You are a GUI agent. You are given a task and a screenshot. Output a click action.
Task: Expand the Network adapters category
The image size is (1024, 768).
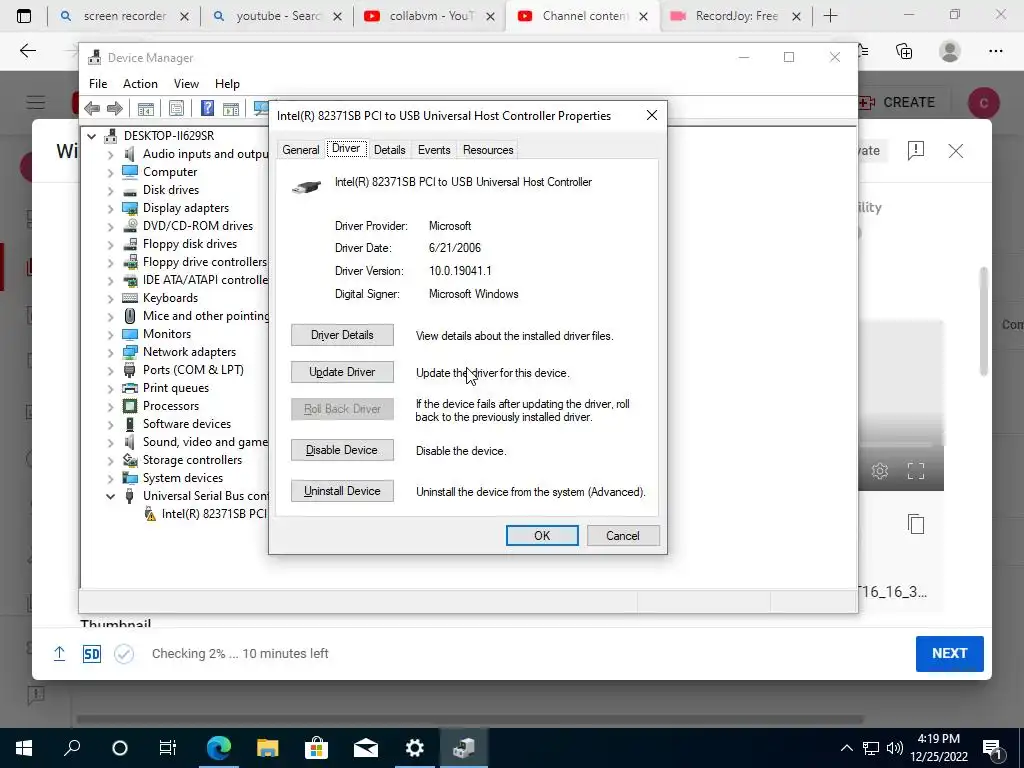pyautogui.click(x=110, y=353)
